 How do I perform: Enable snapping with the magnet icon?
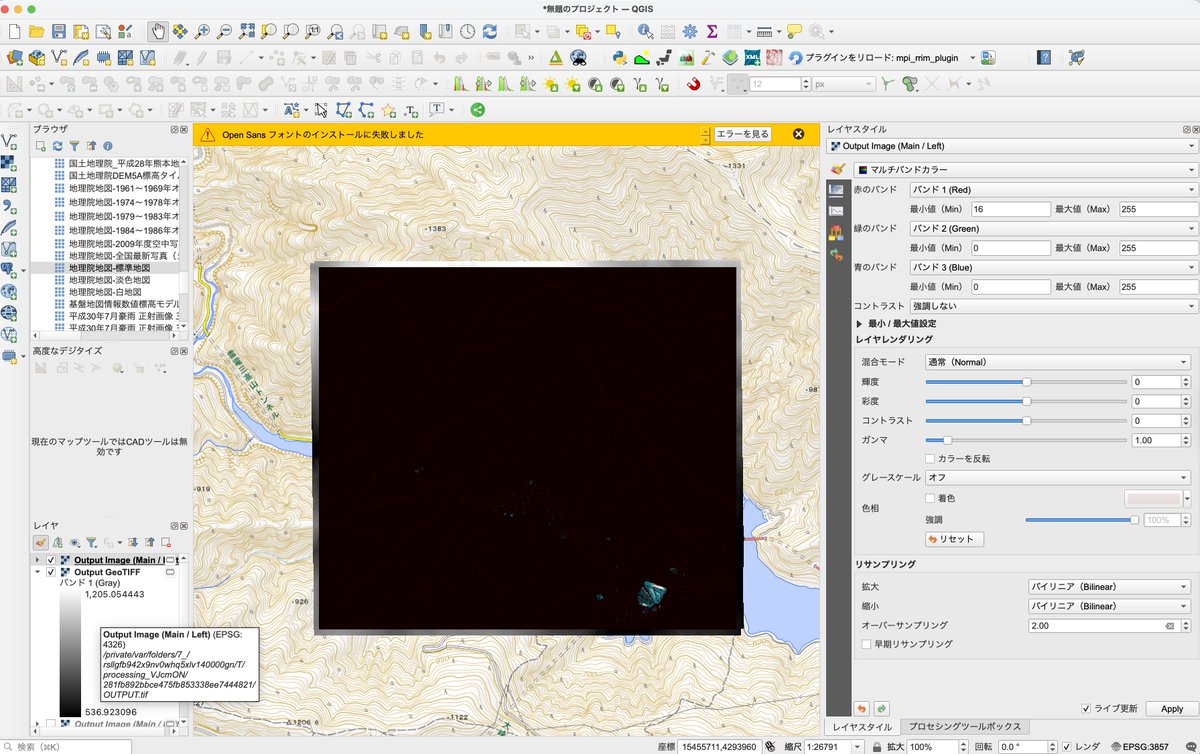click(693, 84)
